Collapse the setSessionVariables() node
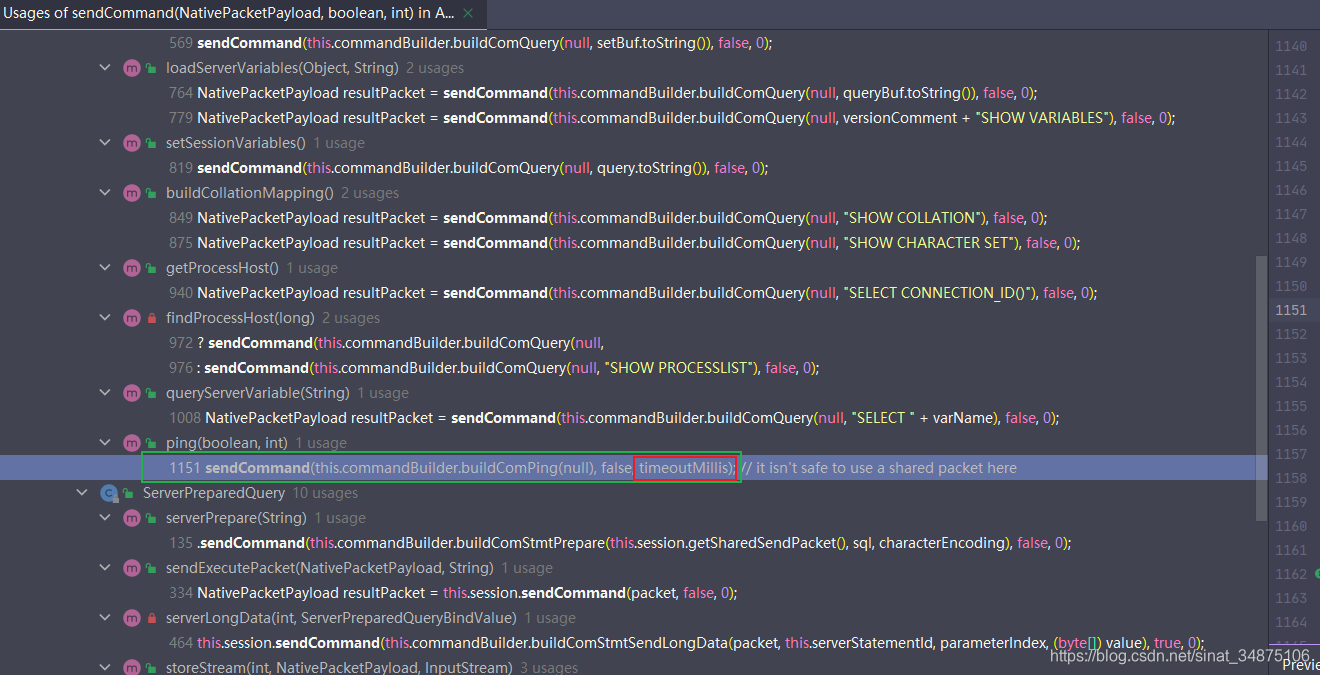Image resolution: width=1320 pixels, height=675 pixels. (105, 143)
